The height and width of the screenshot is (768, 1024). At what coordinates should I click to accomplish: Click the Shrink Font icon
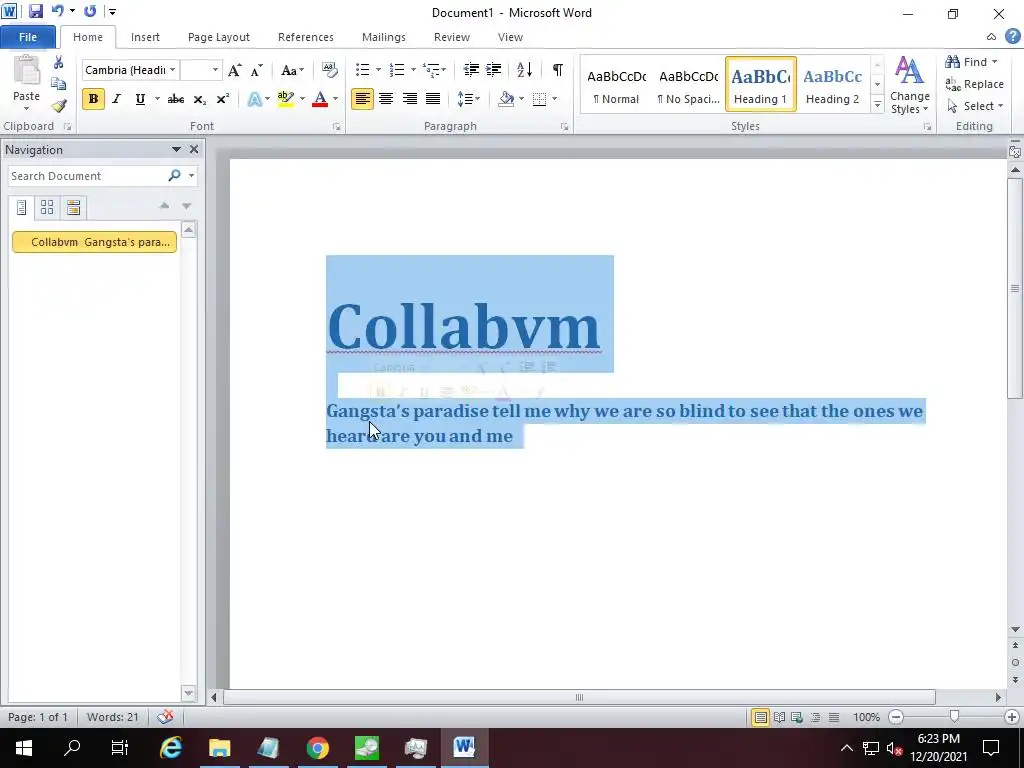pyautogui.click(x=257, y=70)
